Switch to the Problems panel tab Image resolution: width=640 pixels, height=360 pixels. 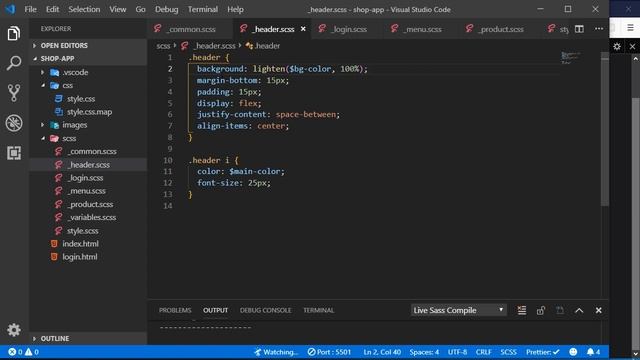[x=175, y=310]
